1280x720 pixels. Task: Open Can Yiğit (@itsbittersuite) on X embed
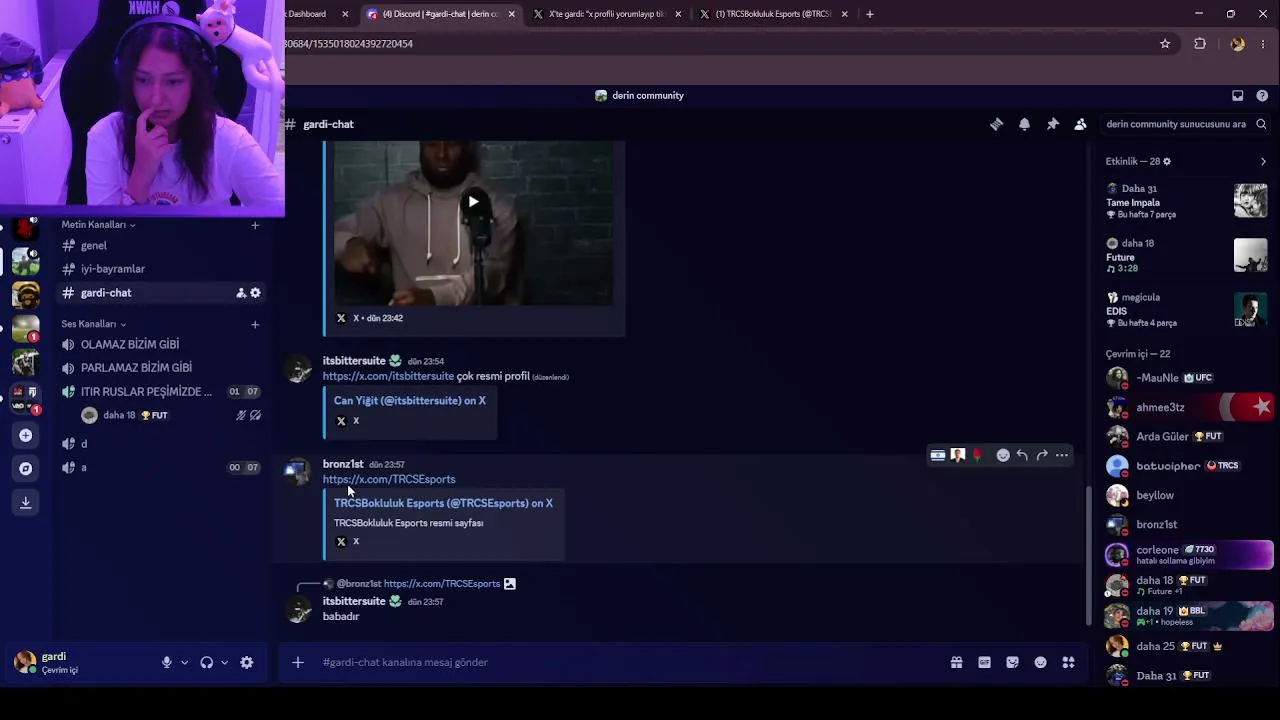tap(410, 400)
